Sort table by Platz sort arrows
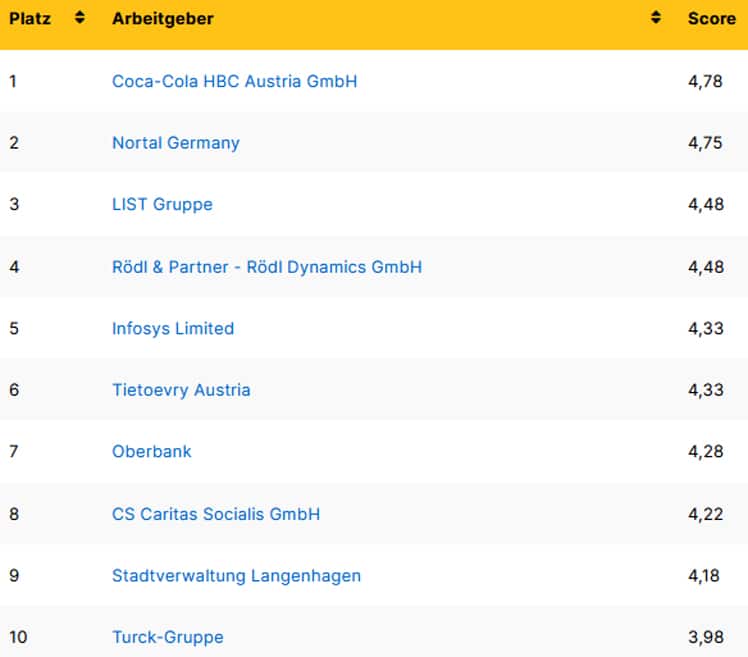Screen dimensions: 748x657 pyautogui.click(x=80, y=18)
